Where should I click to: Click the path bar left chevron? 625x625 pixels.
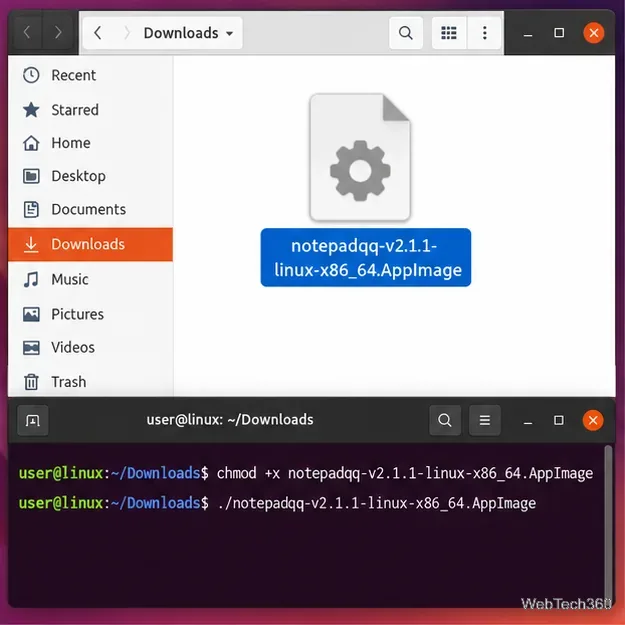click(98, 33)
